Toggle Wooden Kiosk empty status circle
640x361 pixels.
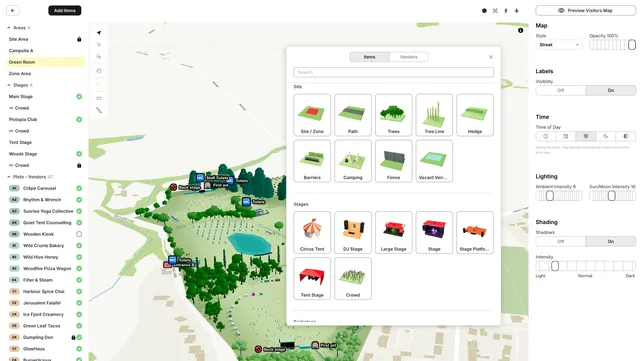(79, 234)
